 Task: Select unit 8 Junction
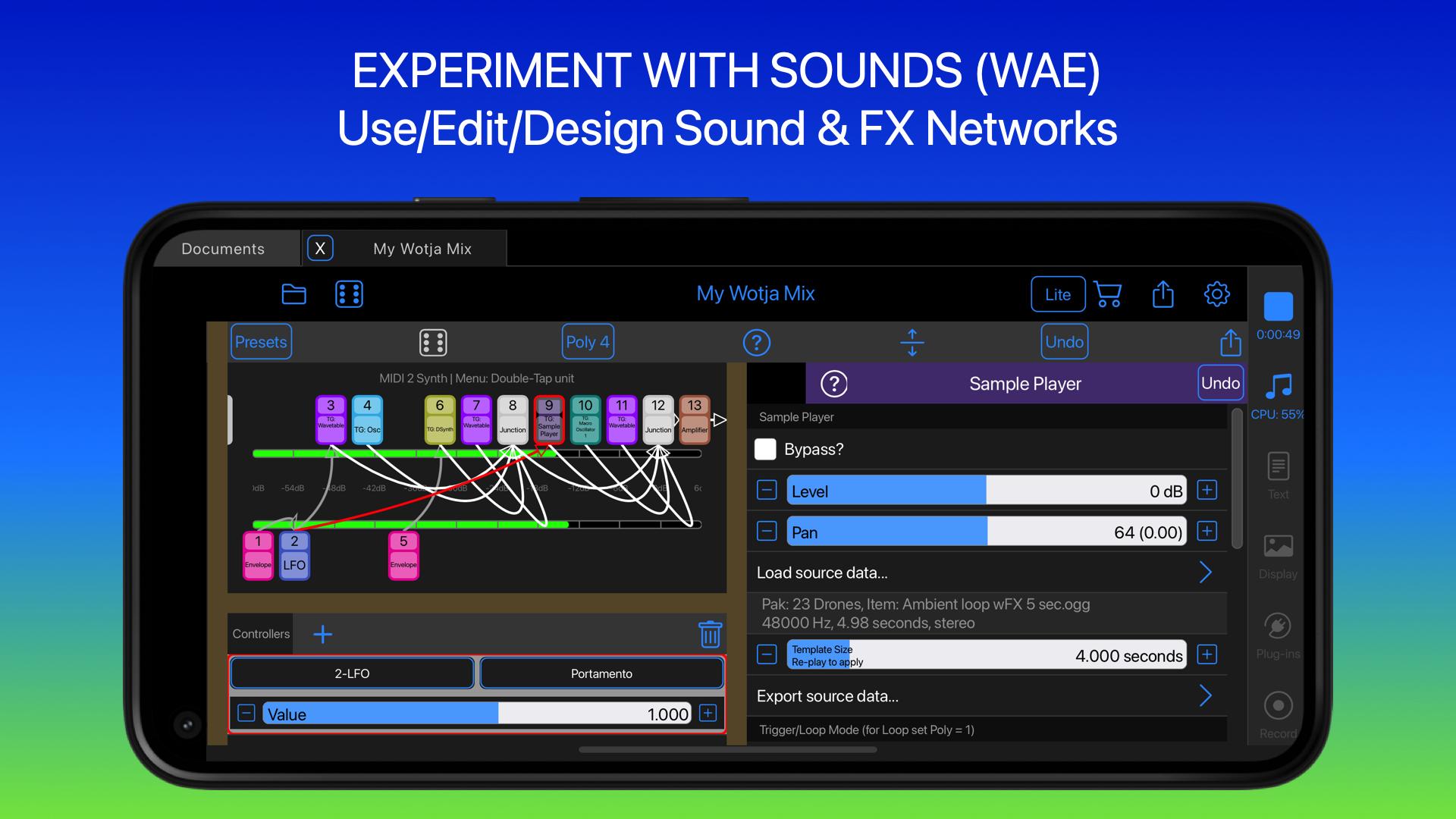pos(513,419)
